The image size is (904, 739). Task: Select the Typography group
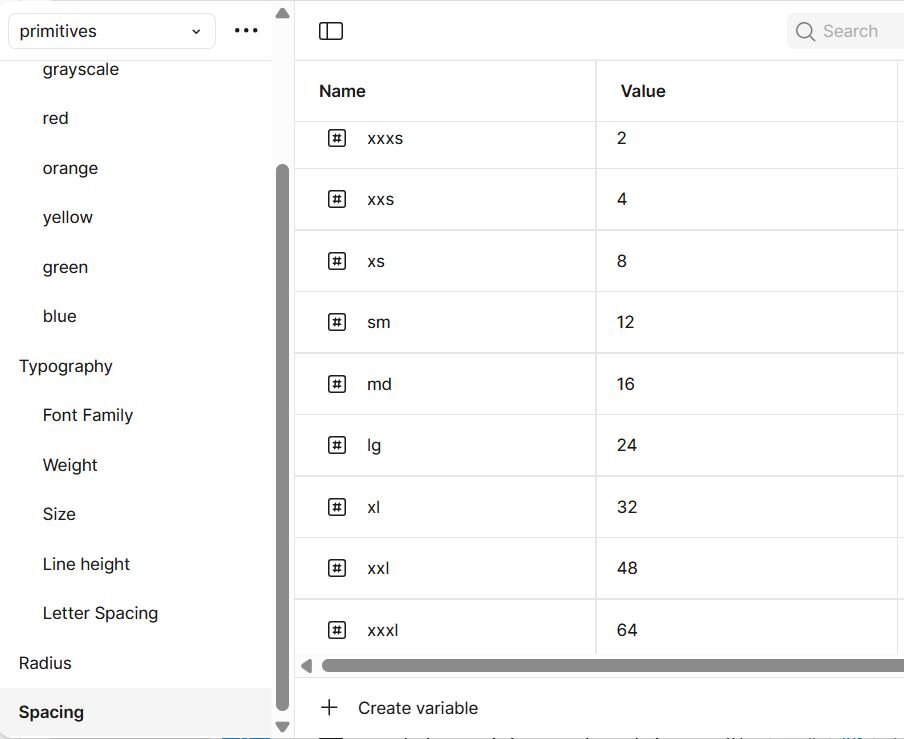coord(66,366)
